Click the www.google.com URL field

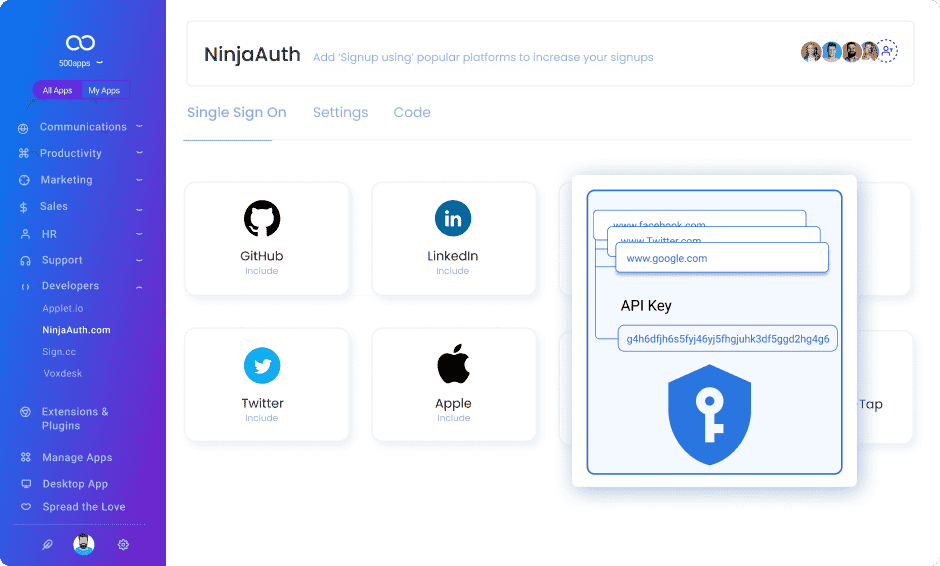722,258
